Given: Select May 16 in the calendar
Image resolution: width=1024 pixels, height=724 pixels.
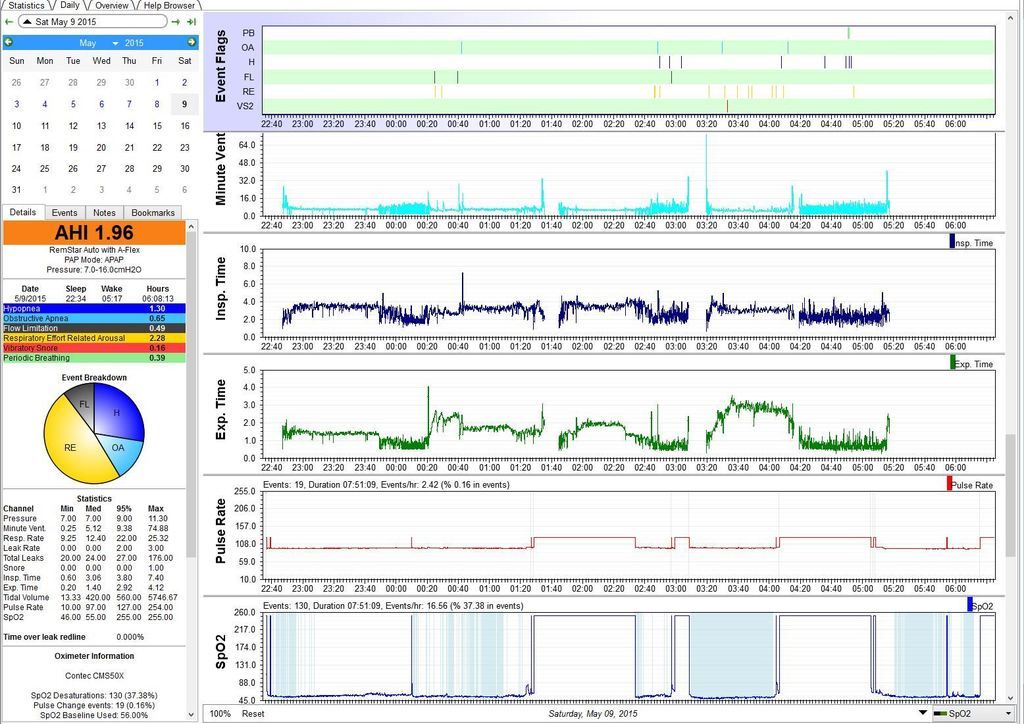Looking at the screenshot, I should [185, 126].
